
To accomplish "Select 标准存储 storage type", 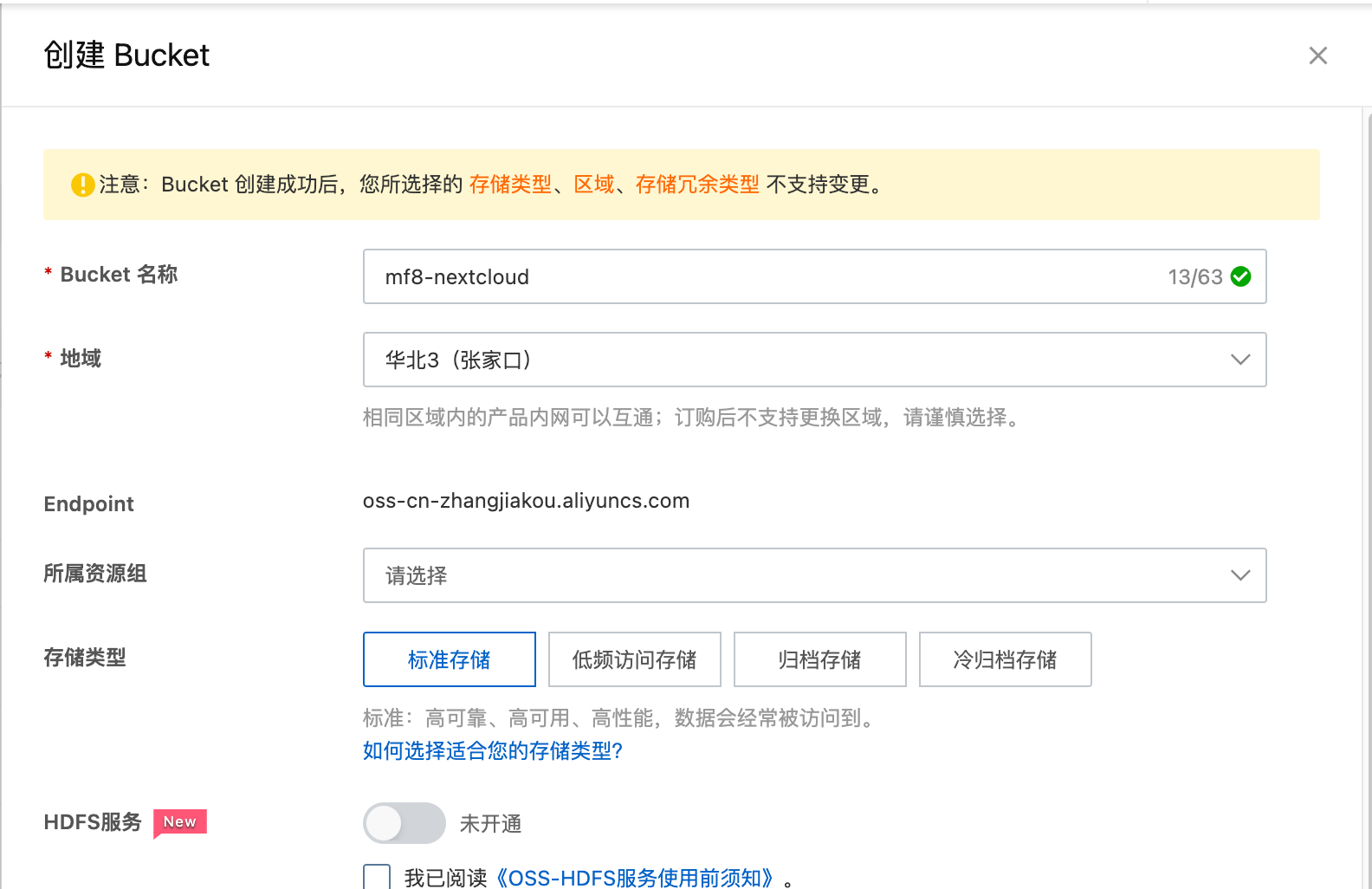I will pyautogui.click(x=449, y=659).
